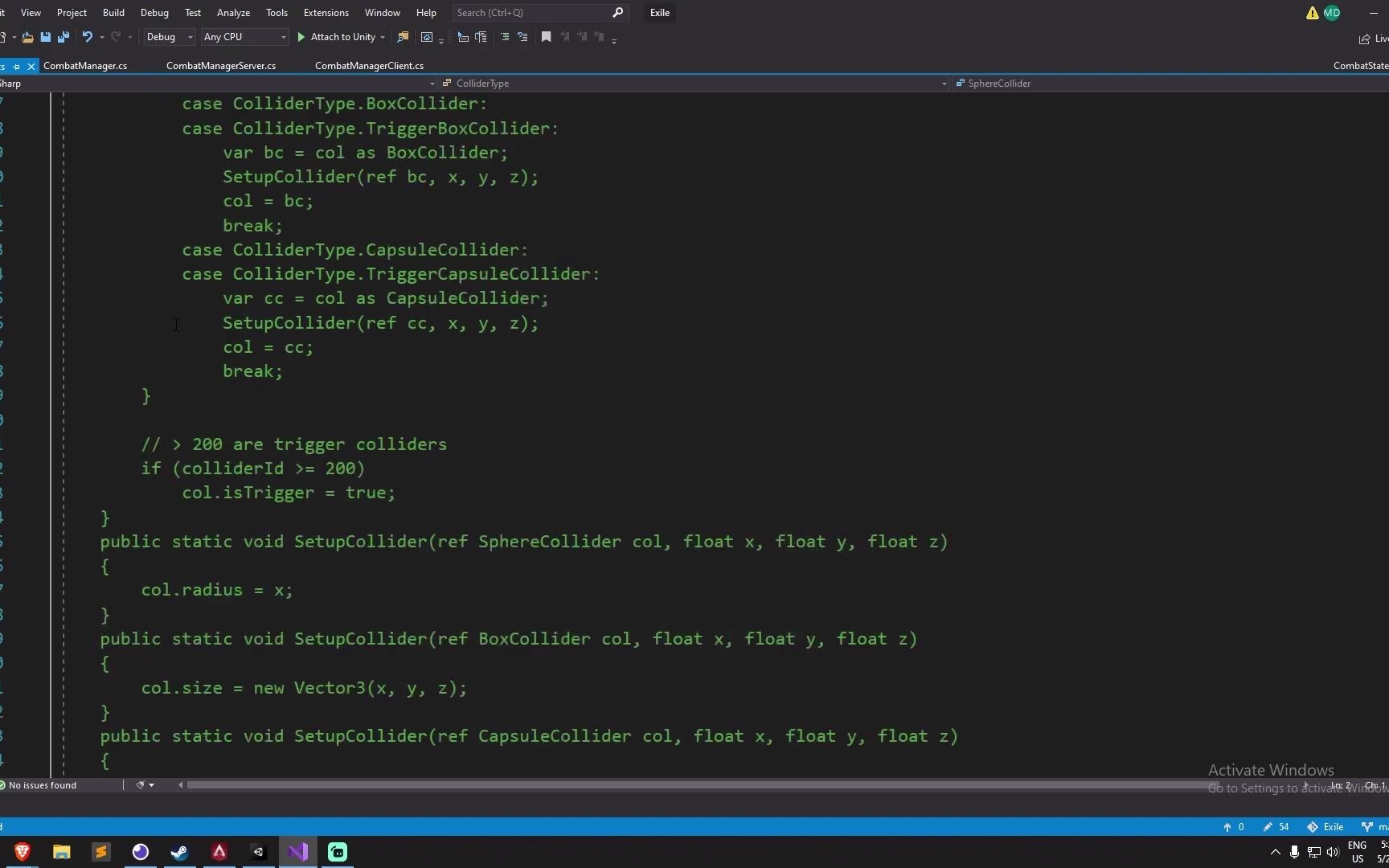Click the Undo icon on the toolbar

[87, 37]
